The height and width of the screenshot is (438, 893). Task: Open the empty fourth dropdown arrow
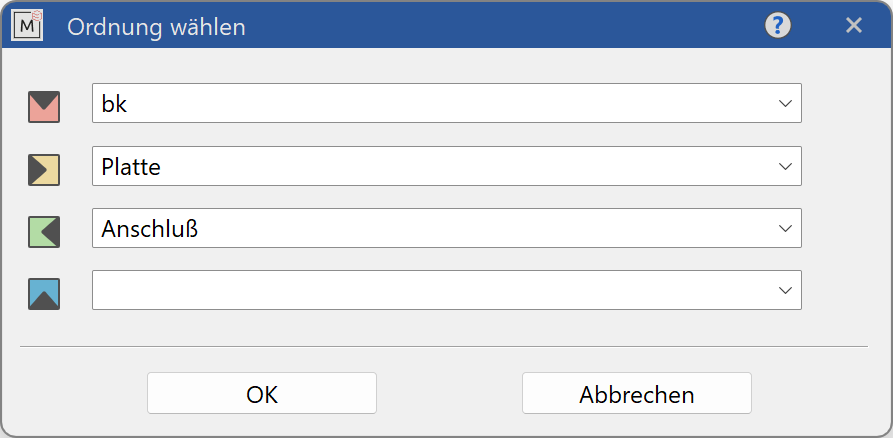pyautogui.click(x=785, y=290)
